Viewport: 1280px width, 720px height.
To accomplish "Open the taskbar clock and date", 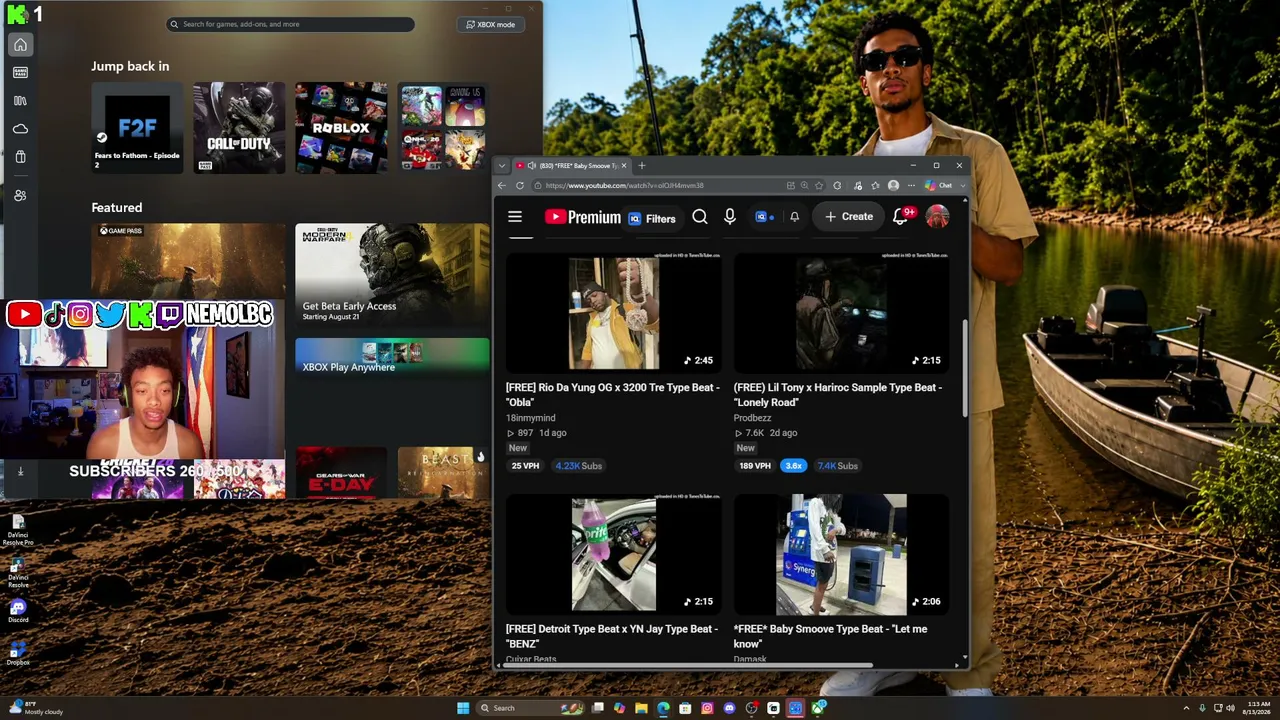I will pos(1258,708).
